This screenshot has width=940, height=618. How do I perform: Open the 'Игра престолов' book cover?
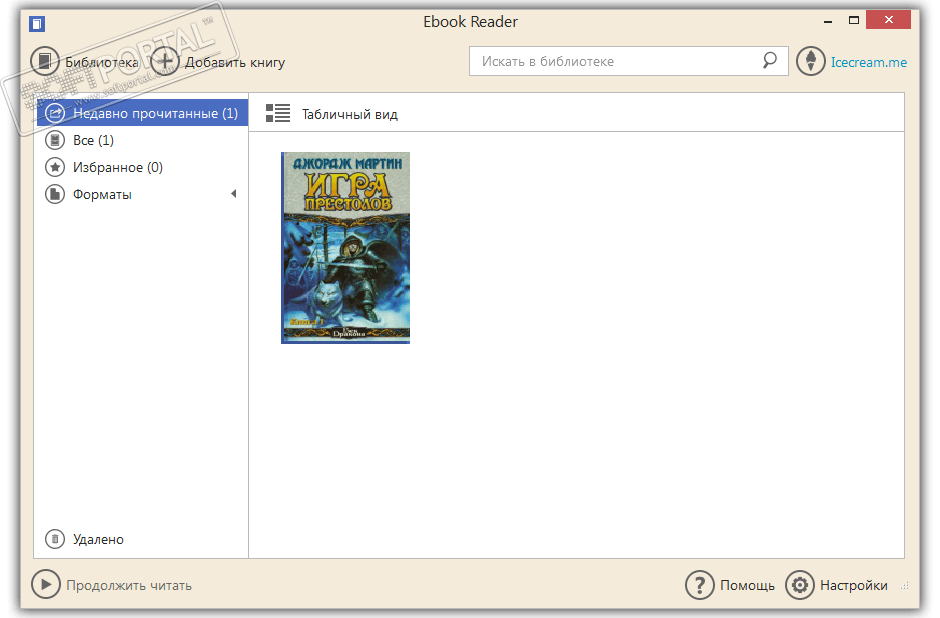point(345,248)
